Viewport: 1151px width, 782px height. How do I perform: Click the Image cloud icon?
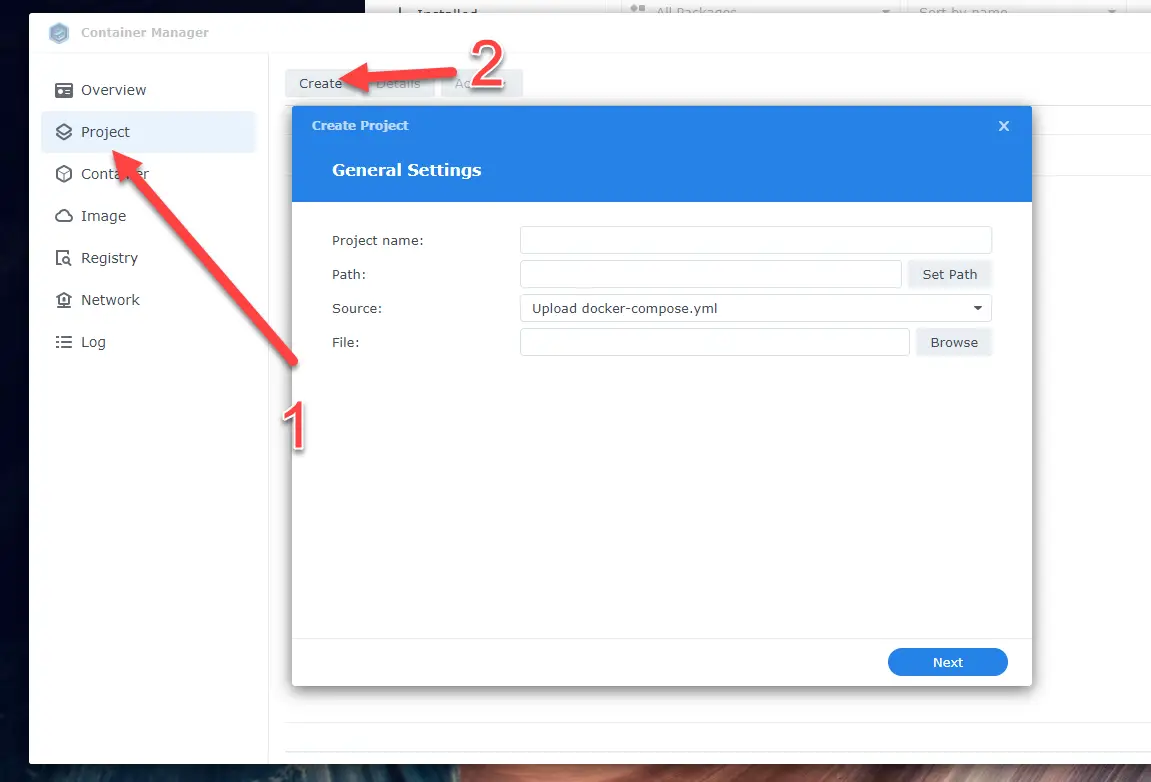tap(64, 216)
